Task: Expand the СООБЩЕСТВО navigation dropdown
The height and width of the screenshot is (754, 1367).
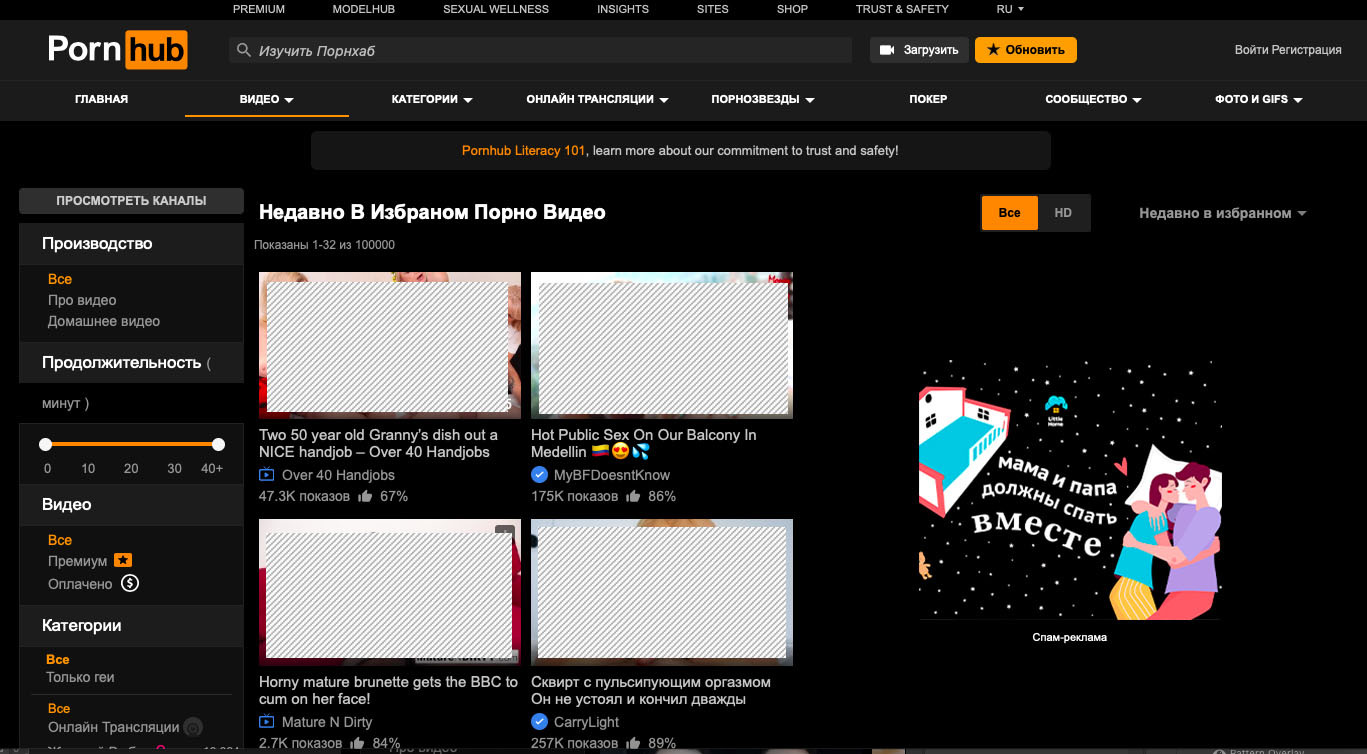Action: click(1094, 99)
